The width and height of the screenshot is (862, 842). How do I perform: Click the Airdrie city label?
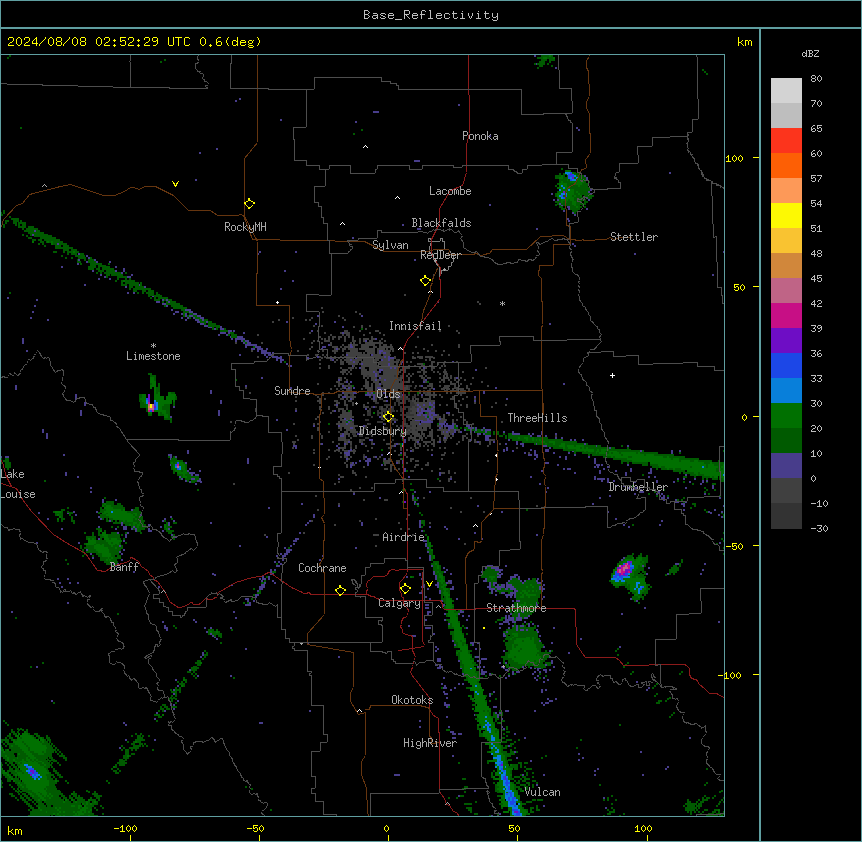[x=403, y=537]
